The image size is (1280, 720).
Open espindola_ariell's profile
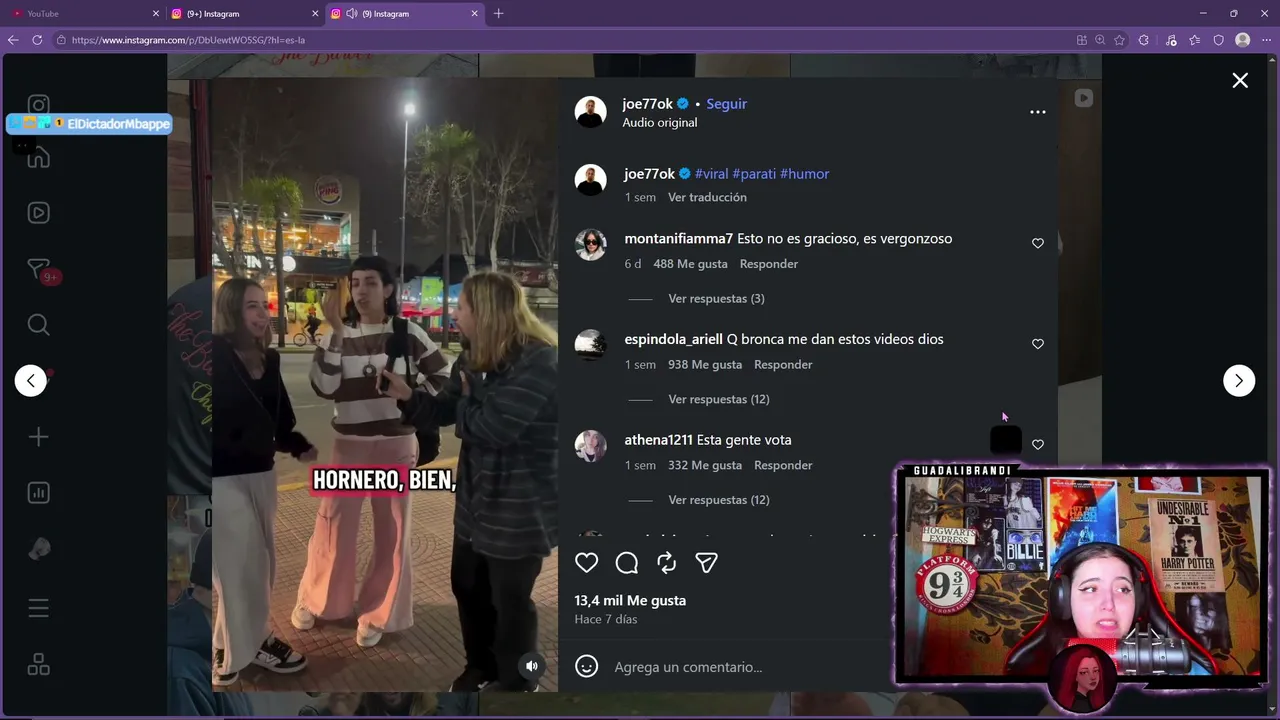[x=673, y=340]
